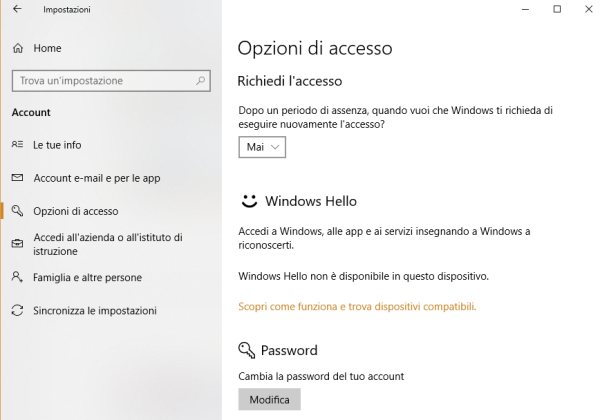Click the back arrow icon
600x420 pixels.
[17, 9]
